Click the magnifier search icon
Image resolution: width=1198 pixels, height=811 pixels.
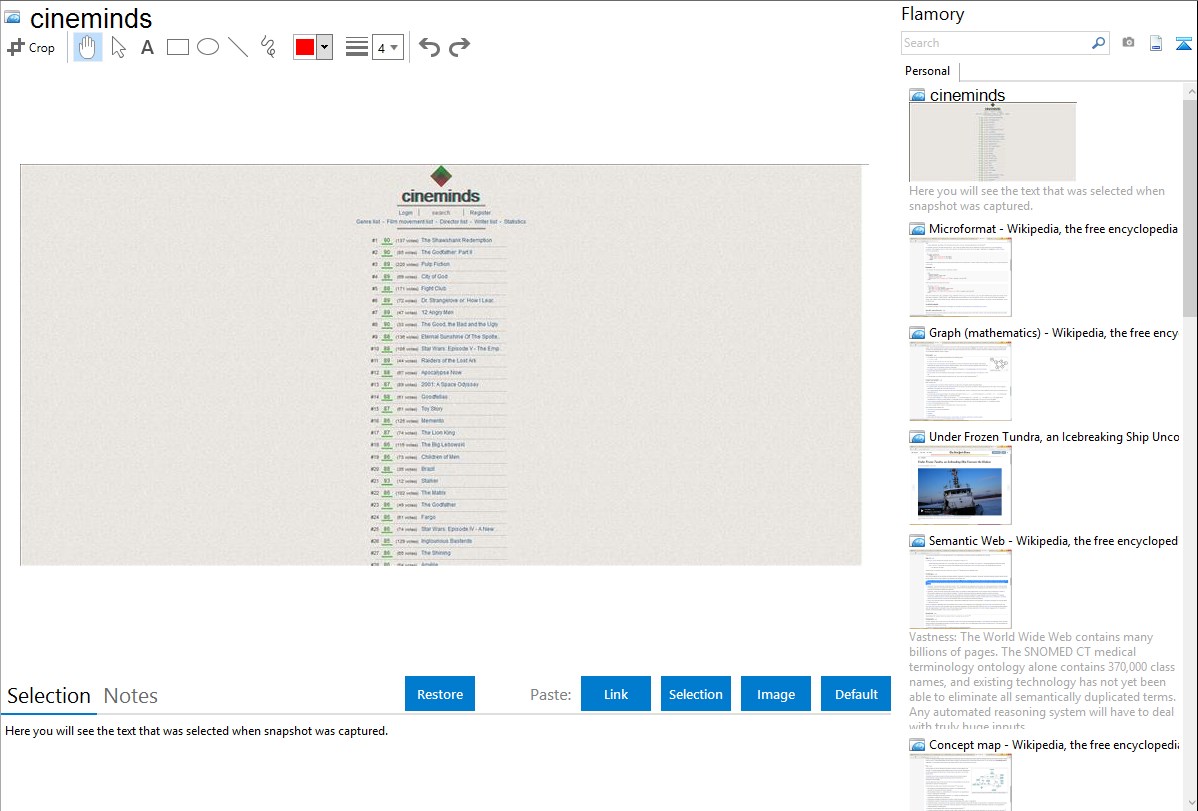click(x=1098, y=43)
